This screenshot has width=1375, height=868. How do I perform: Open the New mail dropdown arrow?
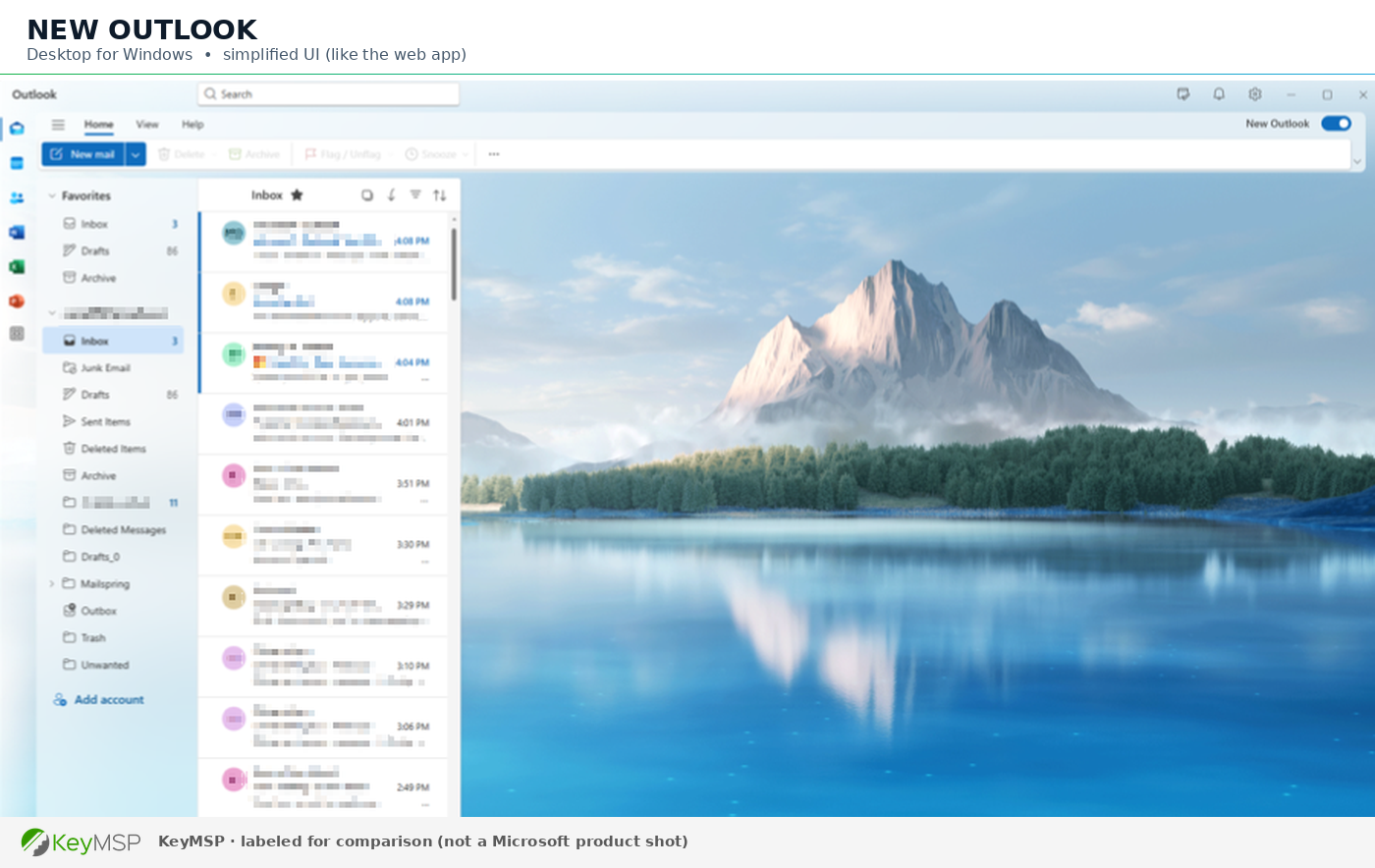pos(136,154)
